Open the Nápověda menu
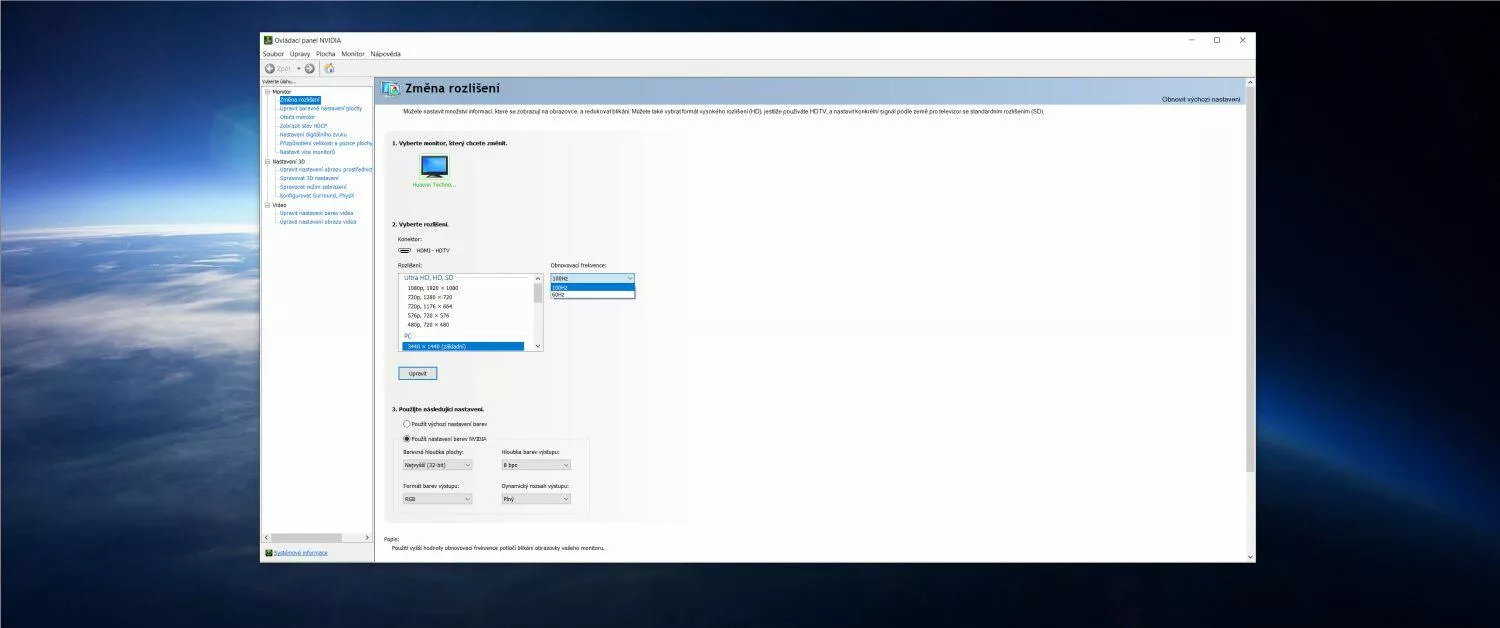 385,54
